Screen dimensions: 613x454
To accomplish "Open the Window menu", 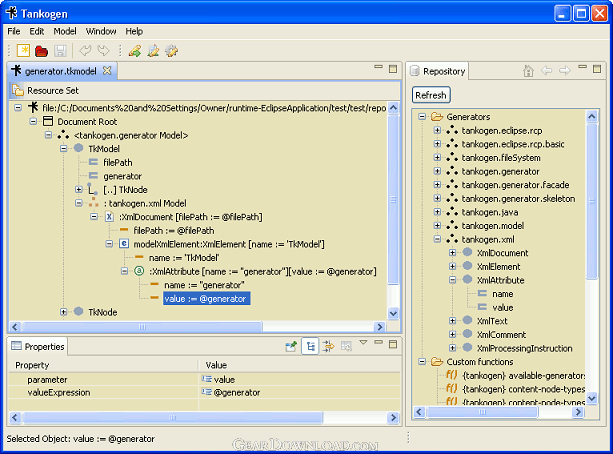I will tap(101, 31).
